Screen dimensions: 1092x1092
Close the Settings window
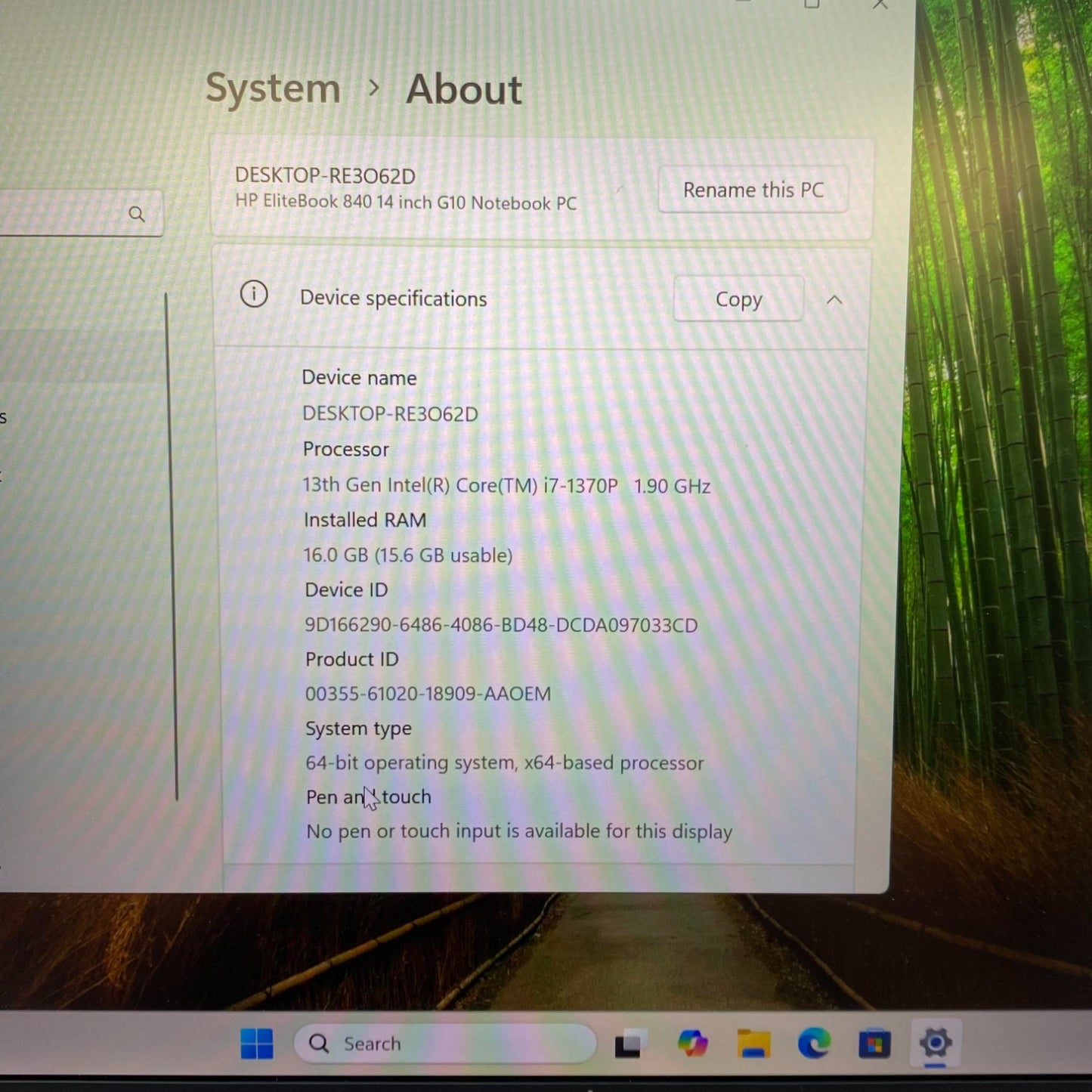(x=880, y=5)
